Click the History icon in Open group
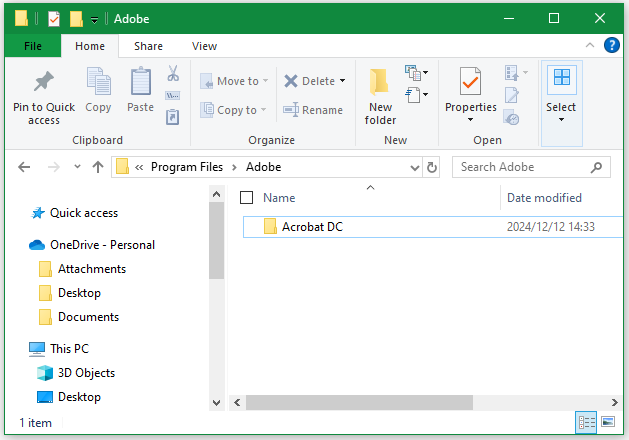The width and height of the screenshot is (629, 440). [x=511, y=117]
